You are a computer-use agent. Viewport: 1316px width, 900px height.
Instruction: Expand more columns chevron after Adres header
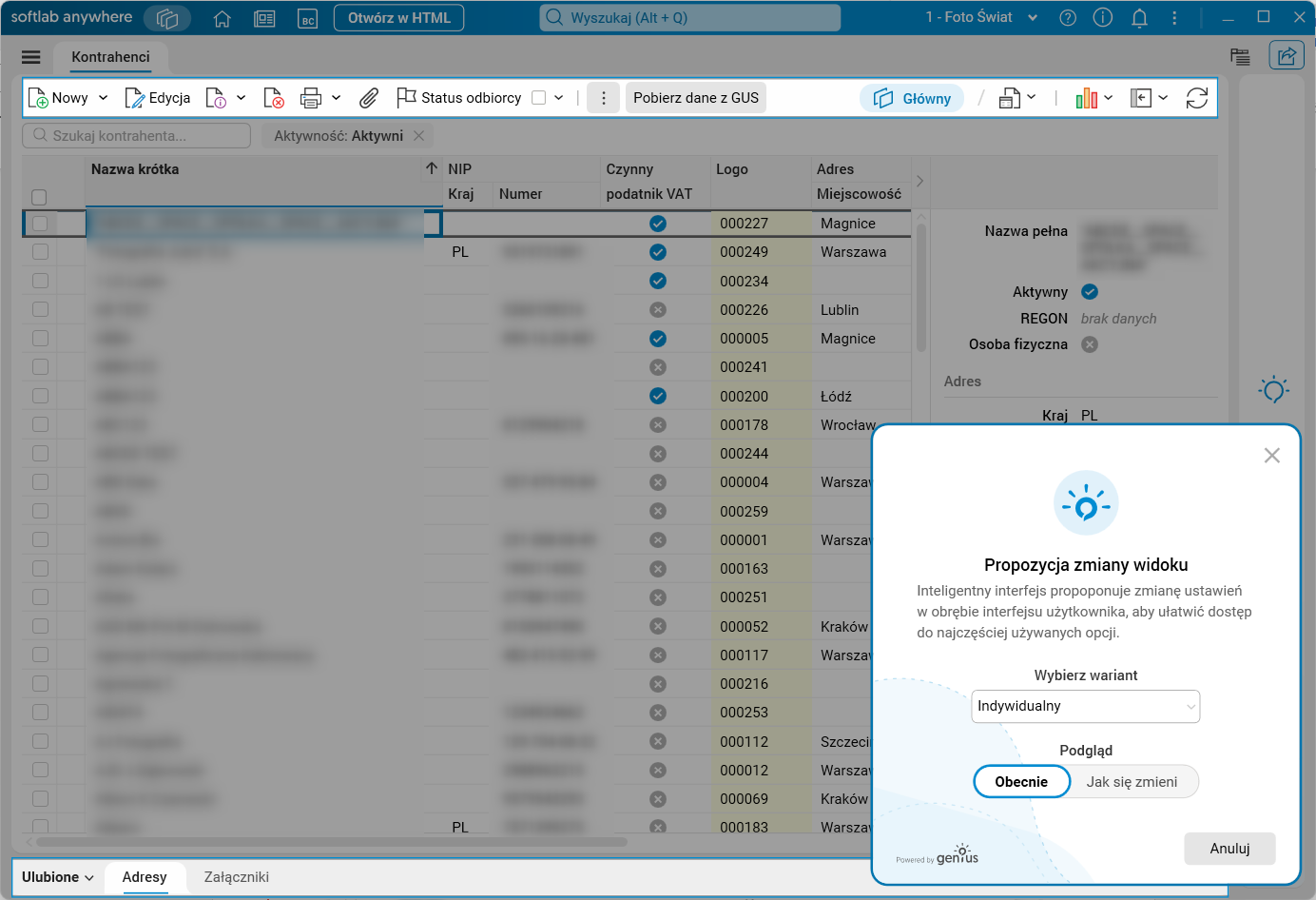pyautogui.click(x=919, y=181)
